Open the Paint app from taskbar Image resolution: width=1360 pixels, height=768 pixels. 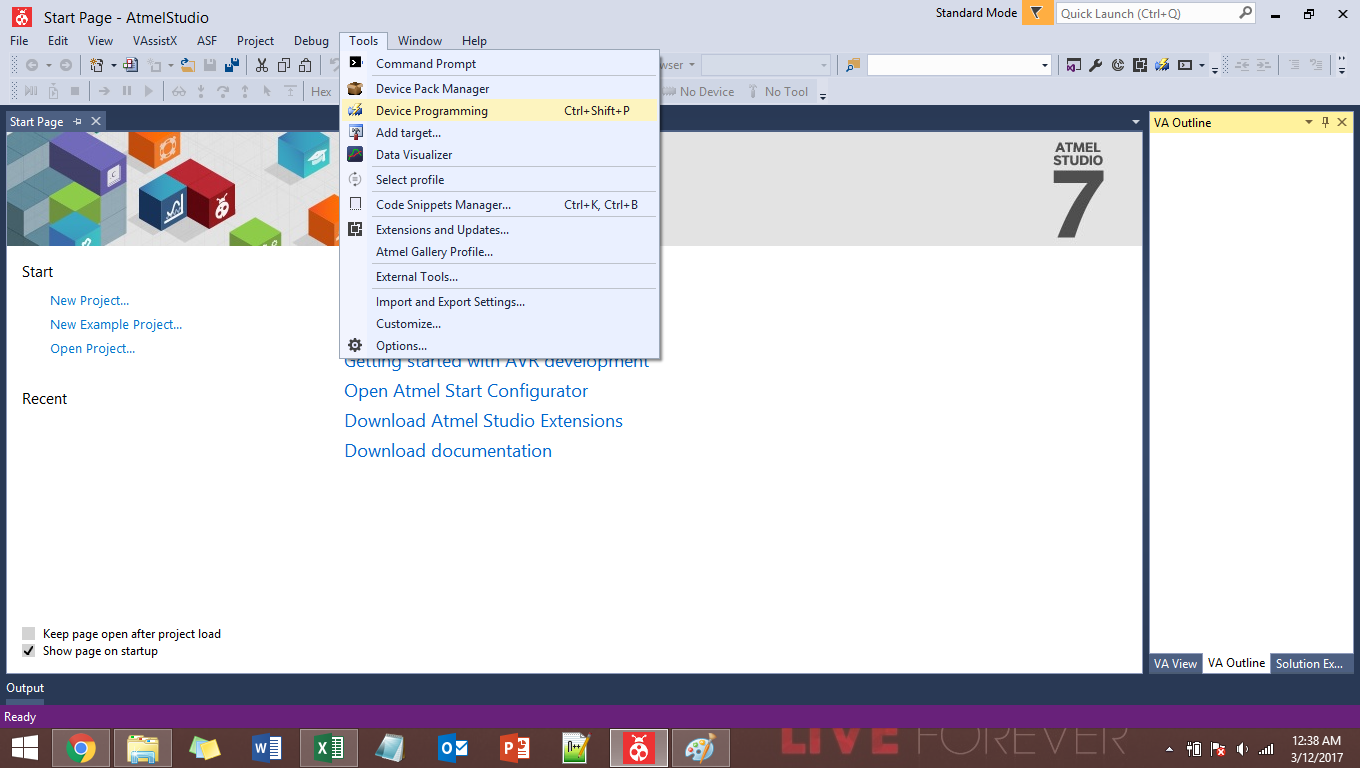coord(701,747)
